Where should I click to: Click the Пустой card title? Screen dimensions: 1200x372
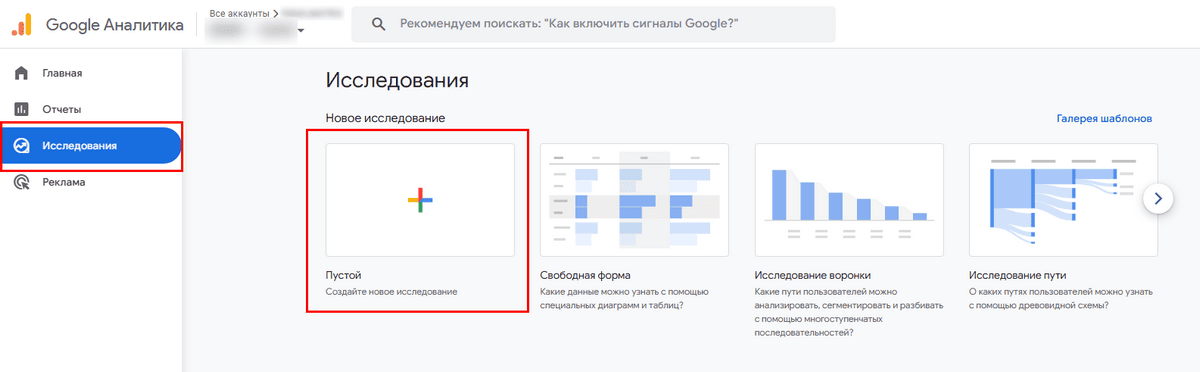343,274
